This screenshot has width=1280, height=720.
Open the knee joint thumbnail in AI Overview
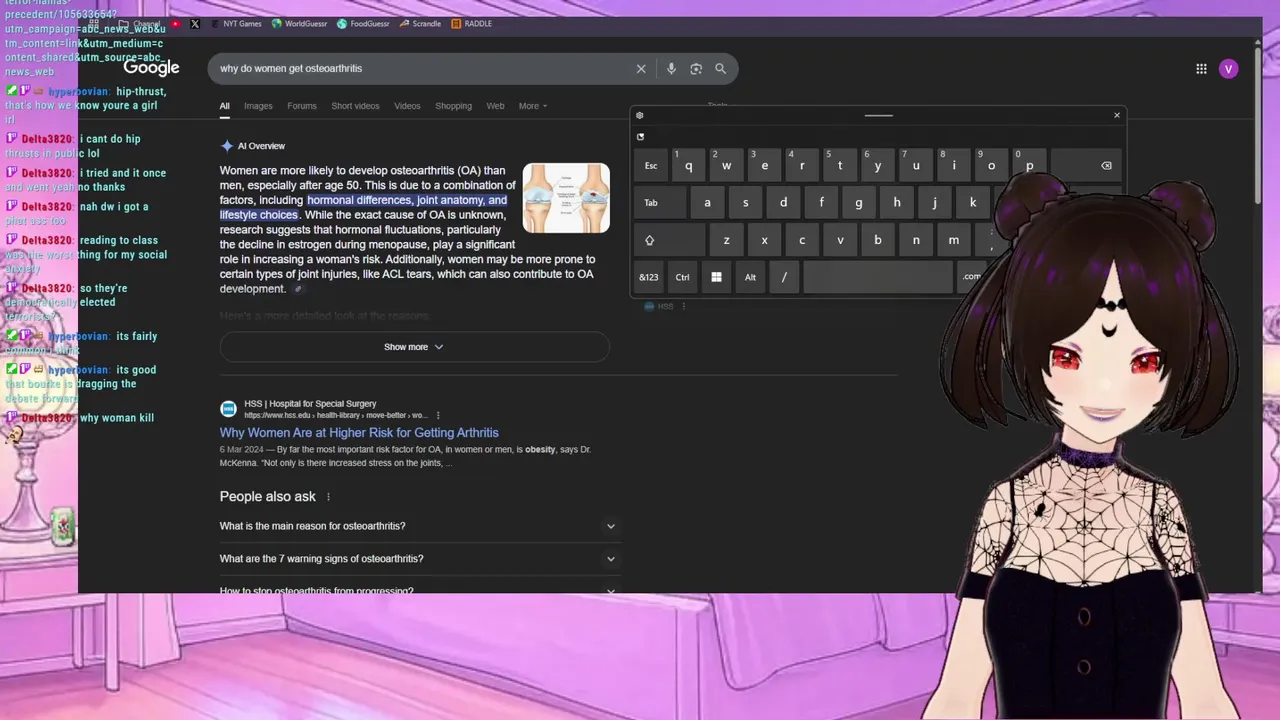566,198
